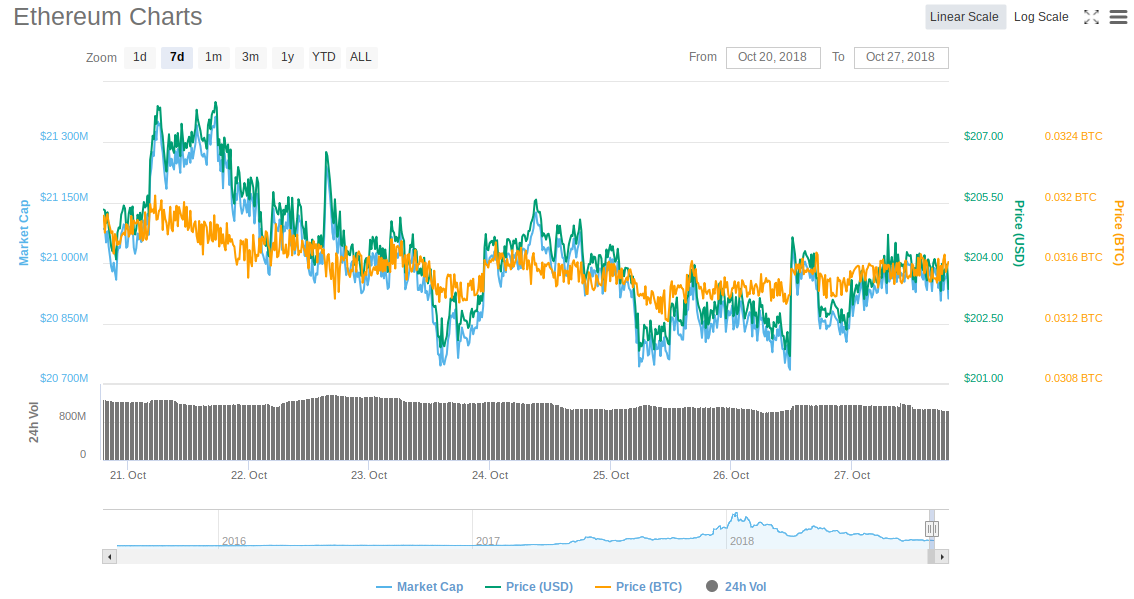Click the '25. Oct' axis label
This screenshot has width=1134, height=599.
click(610, 475)
